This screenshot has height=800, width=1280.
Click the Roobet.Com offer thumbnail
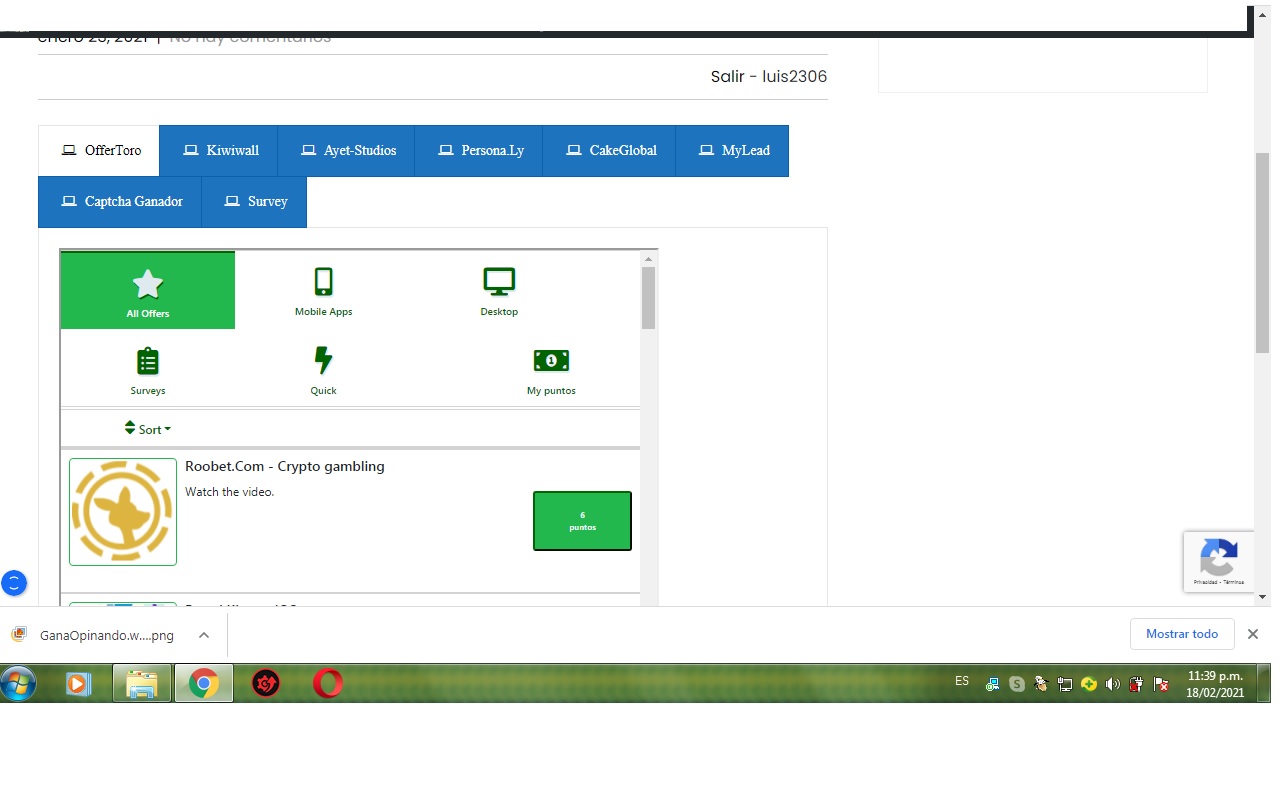click(123, 512)
